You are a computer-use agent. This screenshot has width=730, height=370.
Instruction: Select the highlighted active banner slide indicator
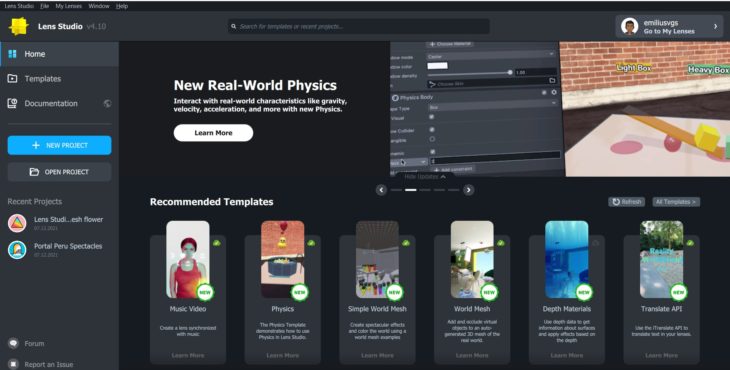[411, 190]
